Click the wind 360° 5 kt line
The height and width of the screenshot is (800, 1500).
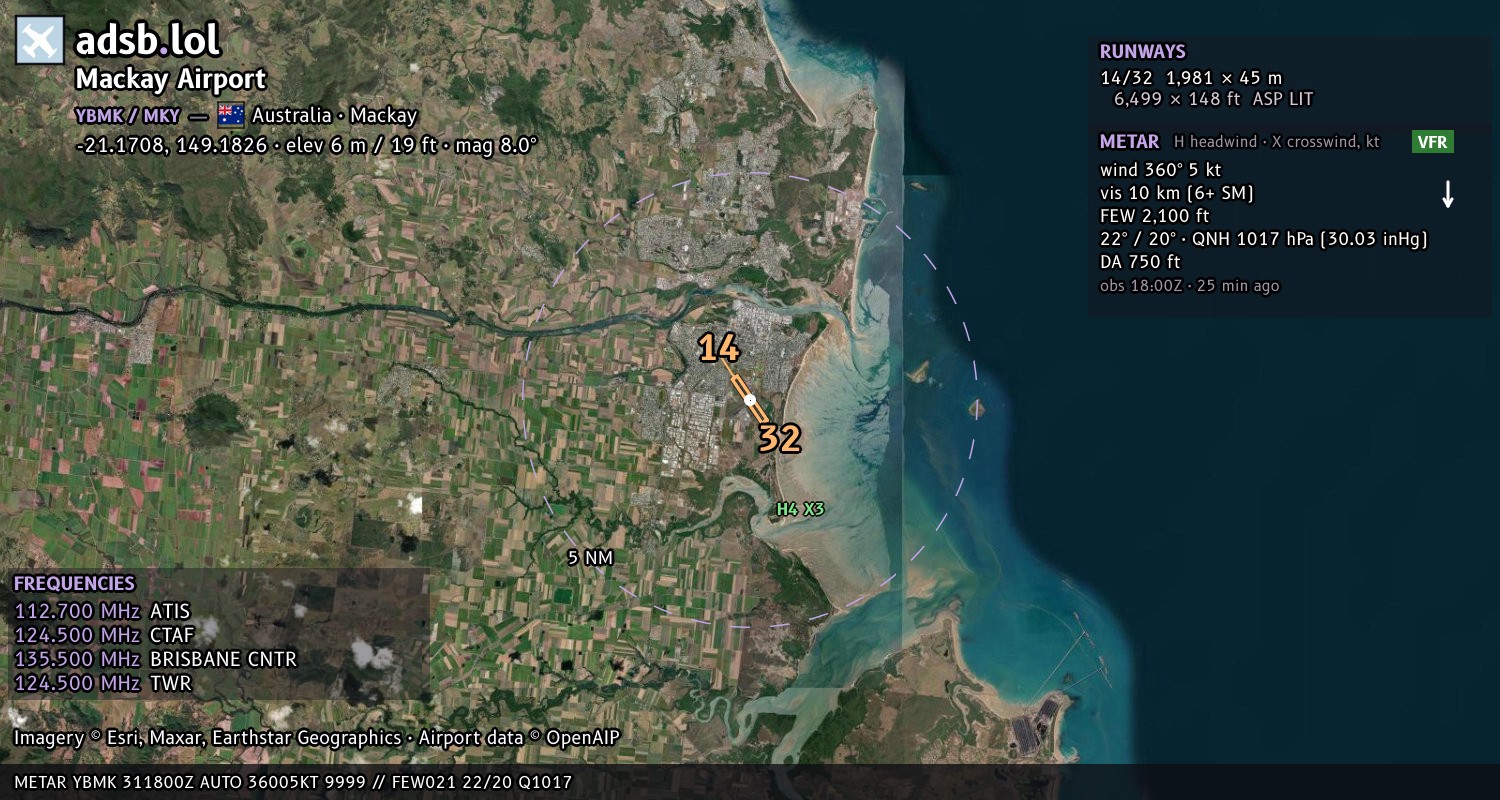(1160, 170)
